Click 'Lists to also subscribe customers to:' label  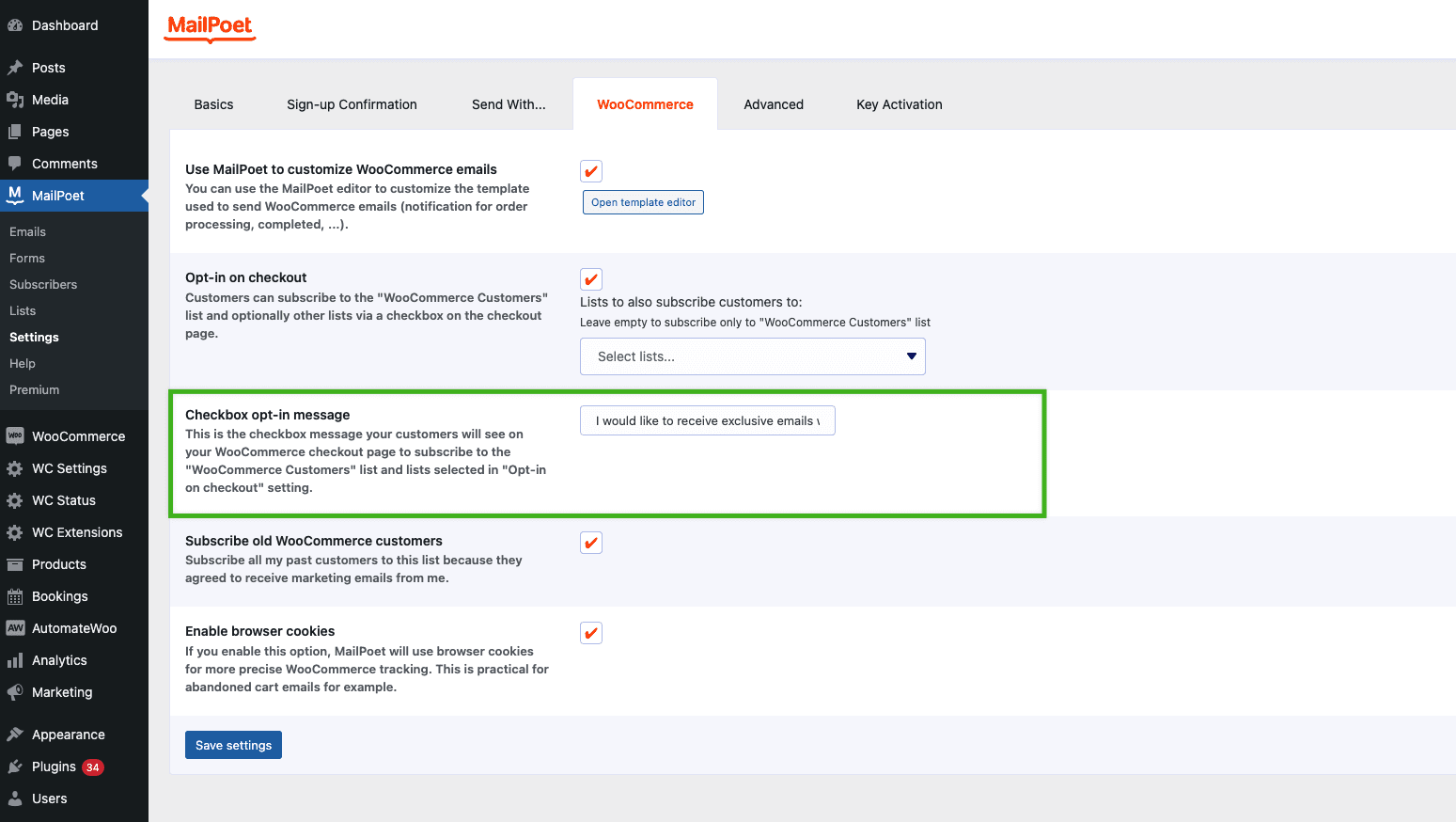coord(691,302)
